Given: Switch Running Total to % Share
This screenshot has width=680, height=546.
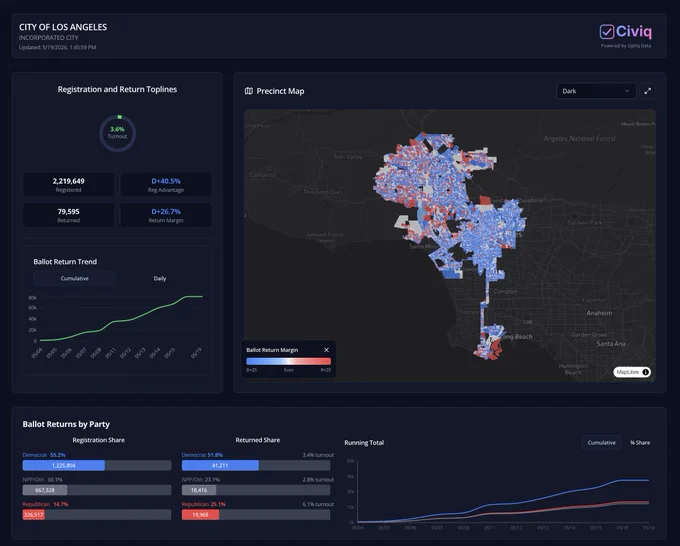Looking at the screenshot, I should (x=640, y=443).
